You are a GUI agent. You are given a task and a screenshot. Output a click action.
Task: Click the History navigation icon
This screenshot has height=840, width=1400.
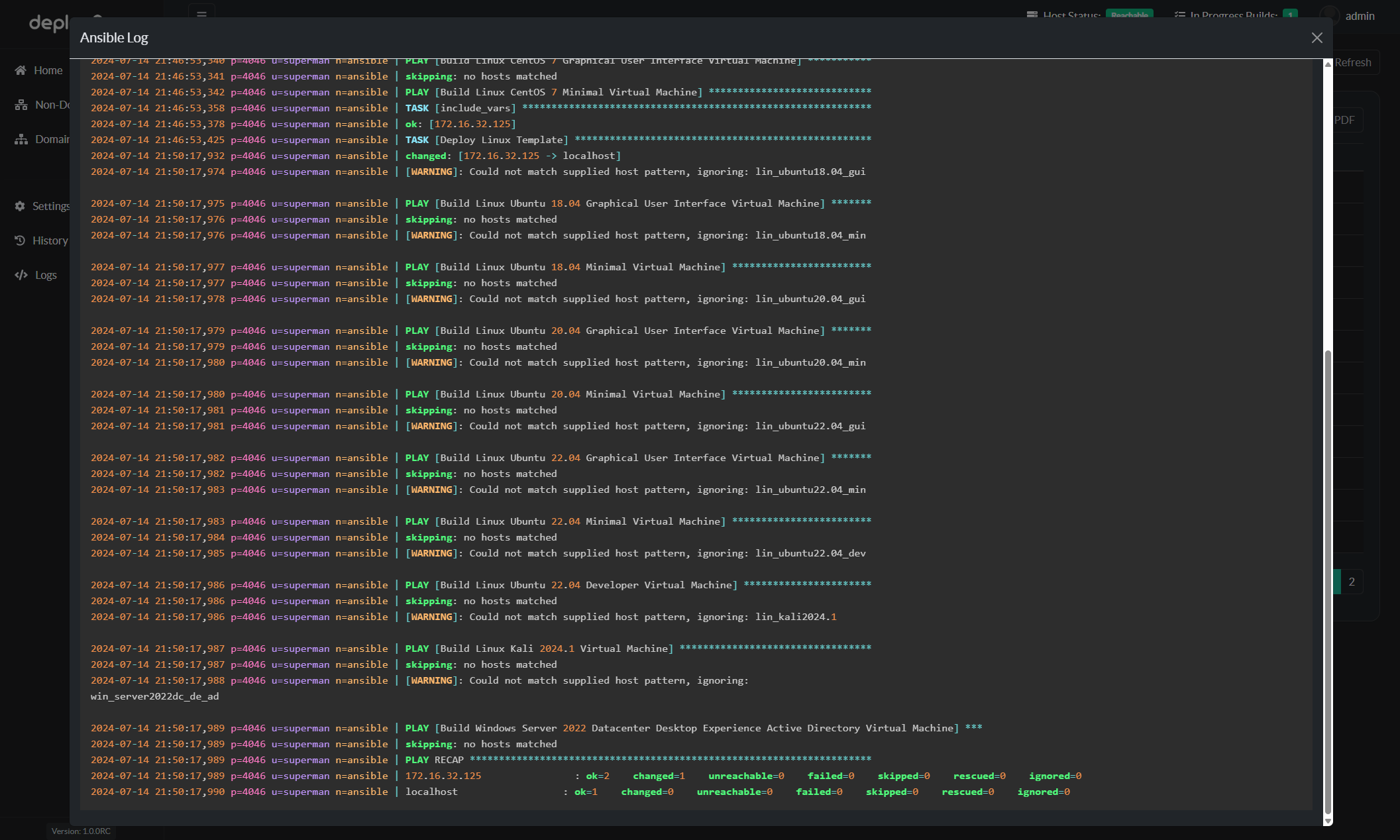[20, 240]
